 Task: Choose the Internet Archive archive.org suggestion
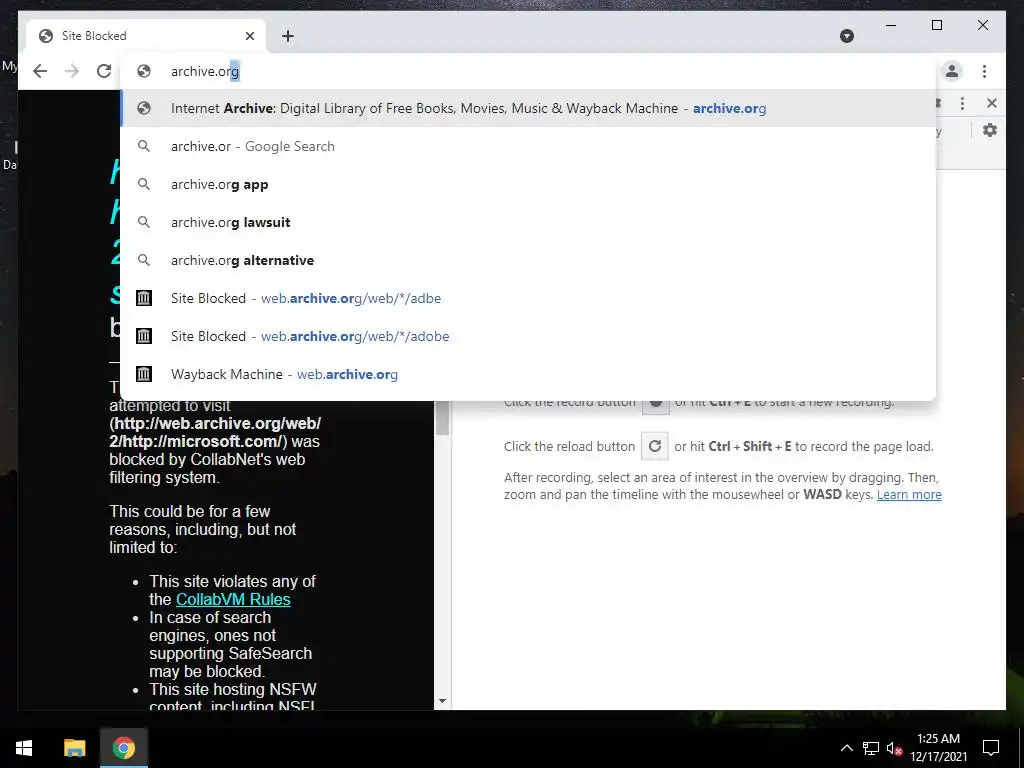tap(528, 108)
